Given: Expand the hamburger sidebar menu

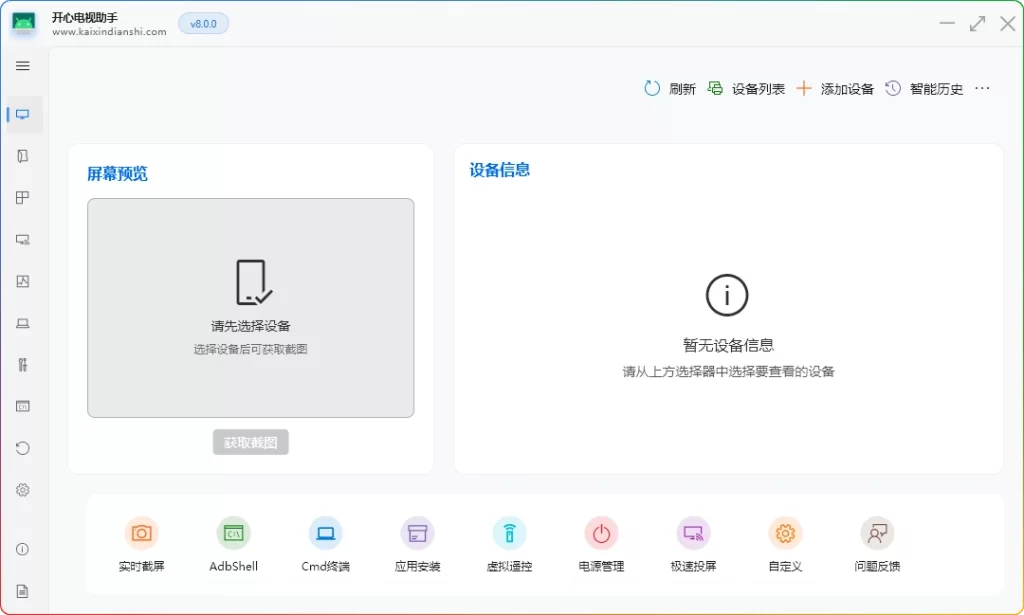Looking at the screenshot, I should point(23,66).
